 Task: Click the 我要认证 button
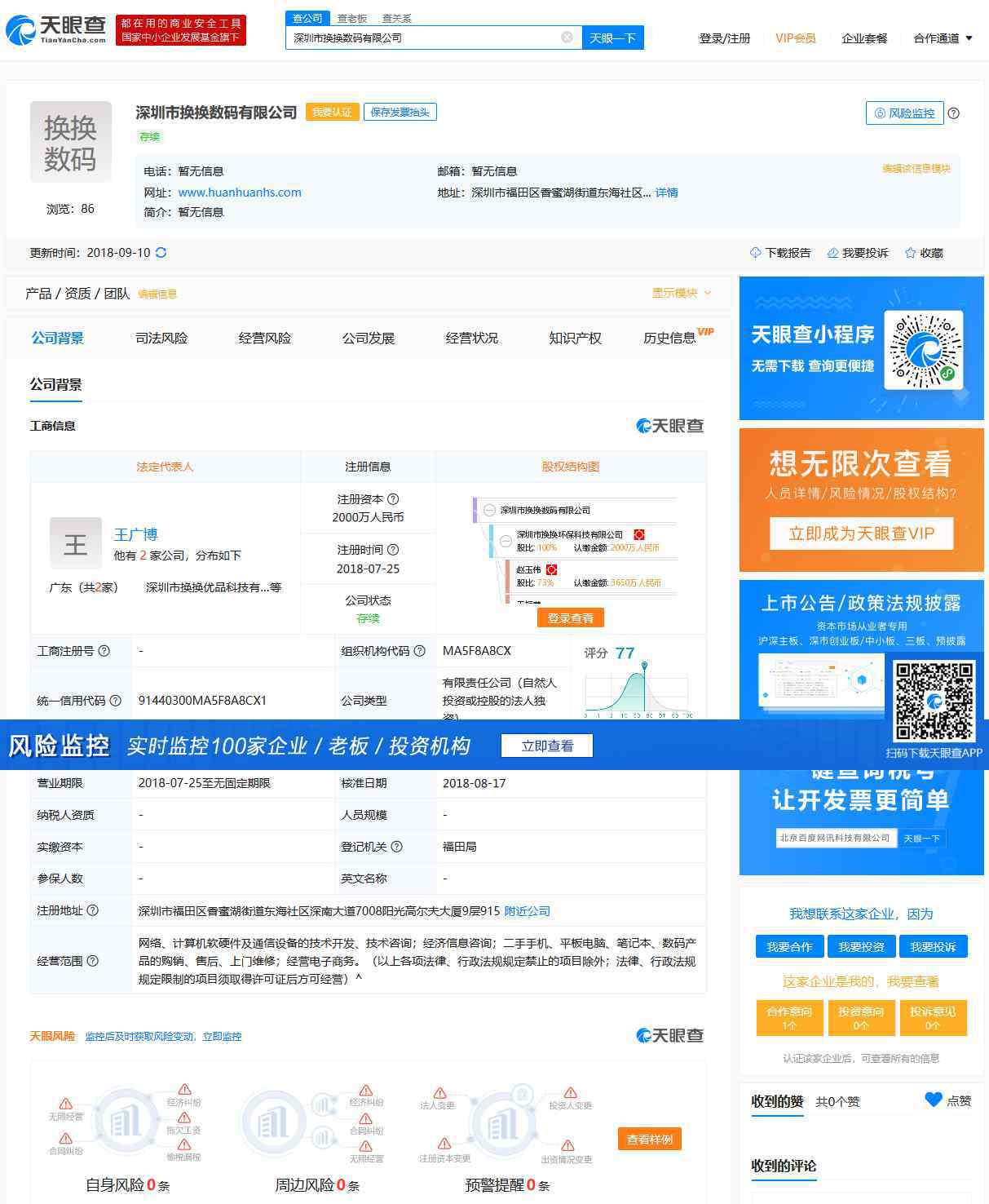pyautogui.click(x=332, y=113)
